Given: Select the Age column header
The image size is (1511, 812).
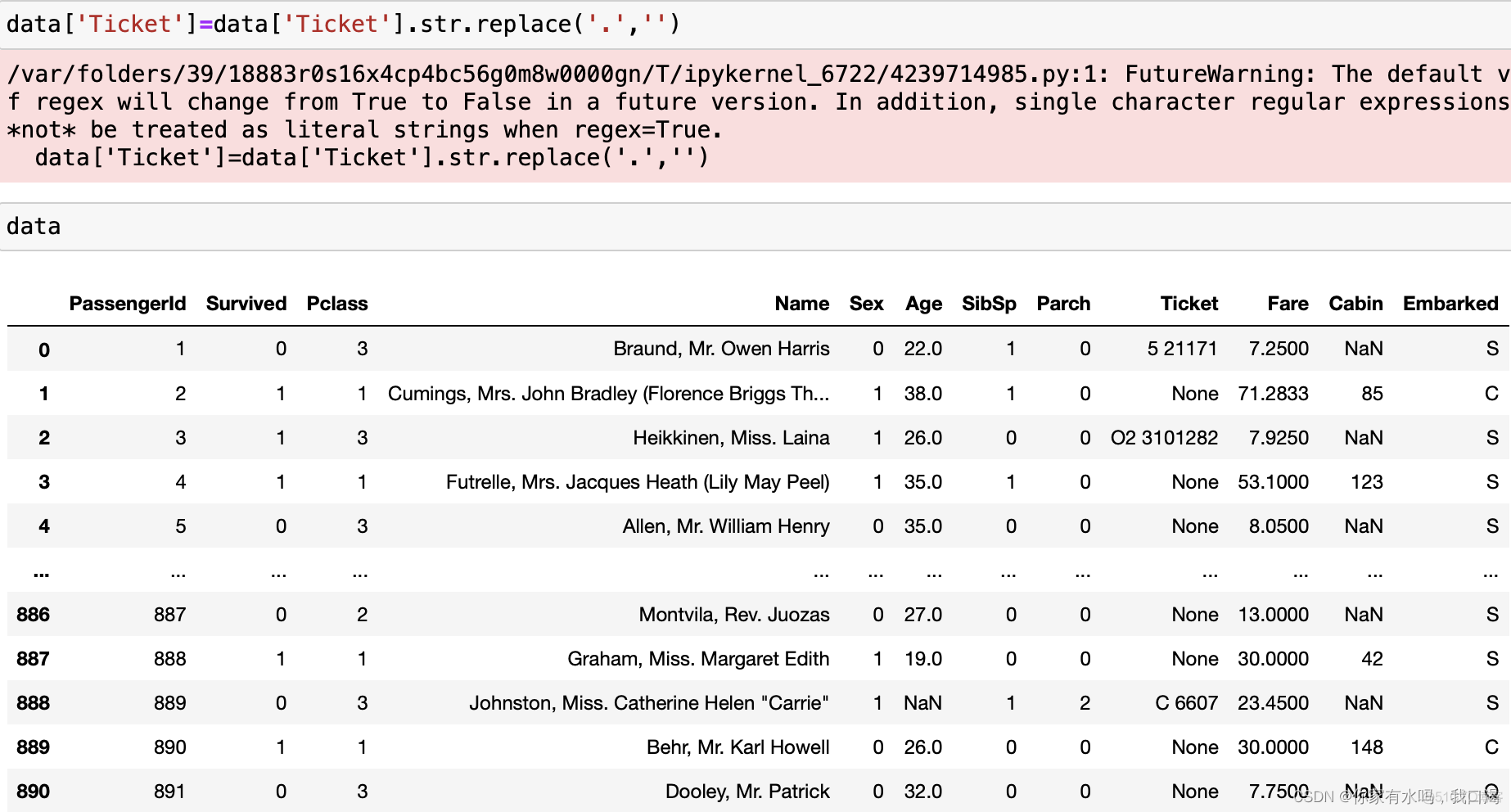Looking at the screenshot, I should click(x=924, y=304).
